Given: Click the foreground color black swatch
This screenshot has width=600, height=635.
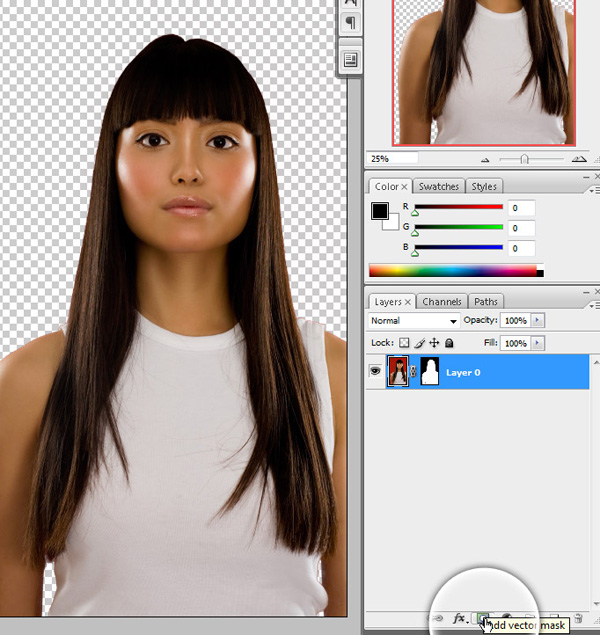Looking at the screenshot, I should tap(379, 211).
